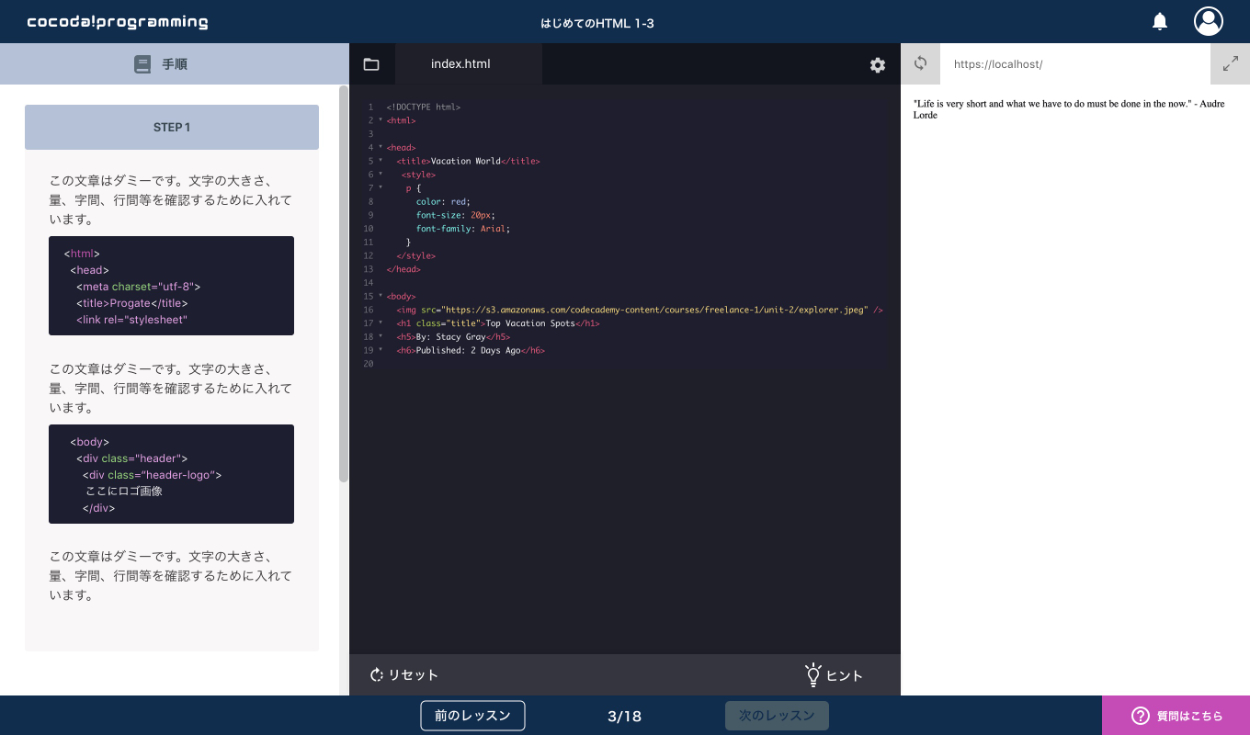Click the question mark help icon
Image resolution: width=1250 pixels, height=735 pixels.
[1140, 715]
